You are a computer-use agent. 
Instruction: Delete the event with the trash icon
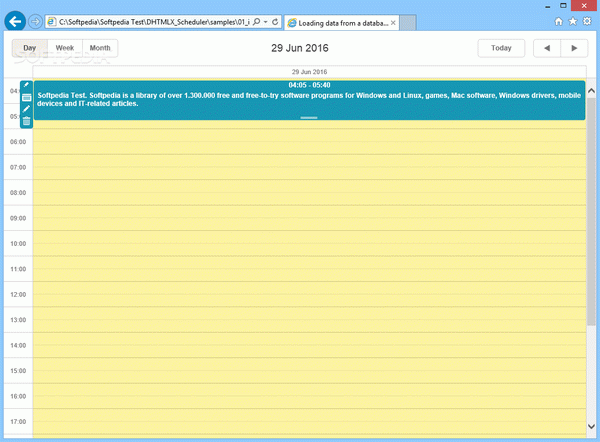point(26,121)
